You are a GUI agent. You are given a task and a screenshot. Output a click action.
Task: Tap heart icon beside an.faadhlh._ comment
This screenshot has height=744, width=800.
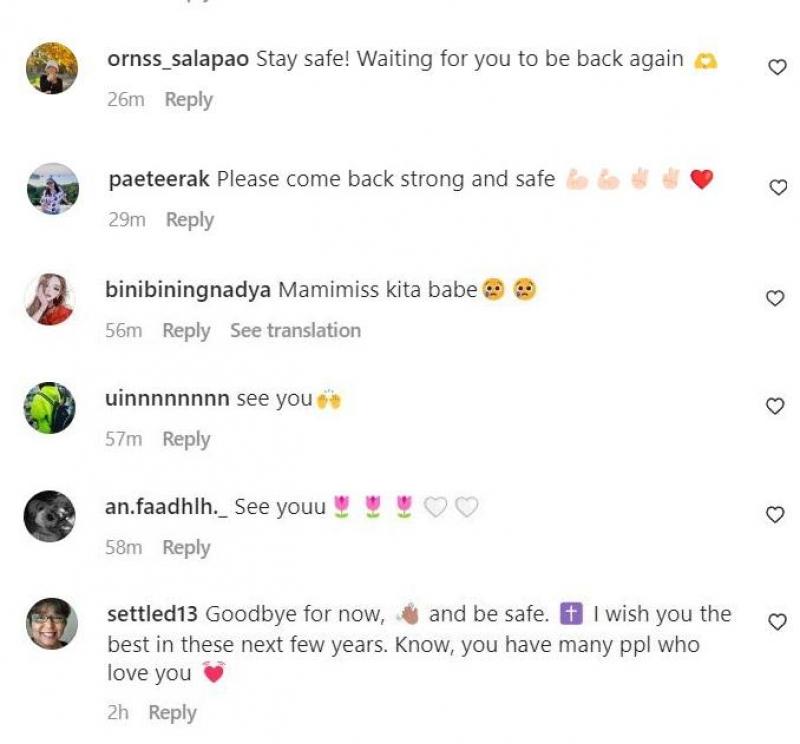tap(775, 514)
